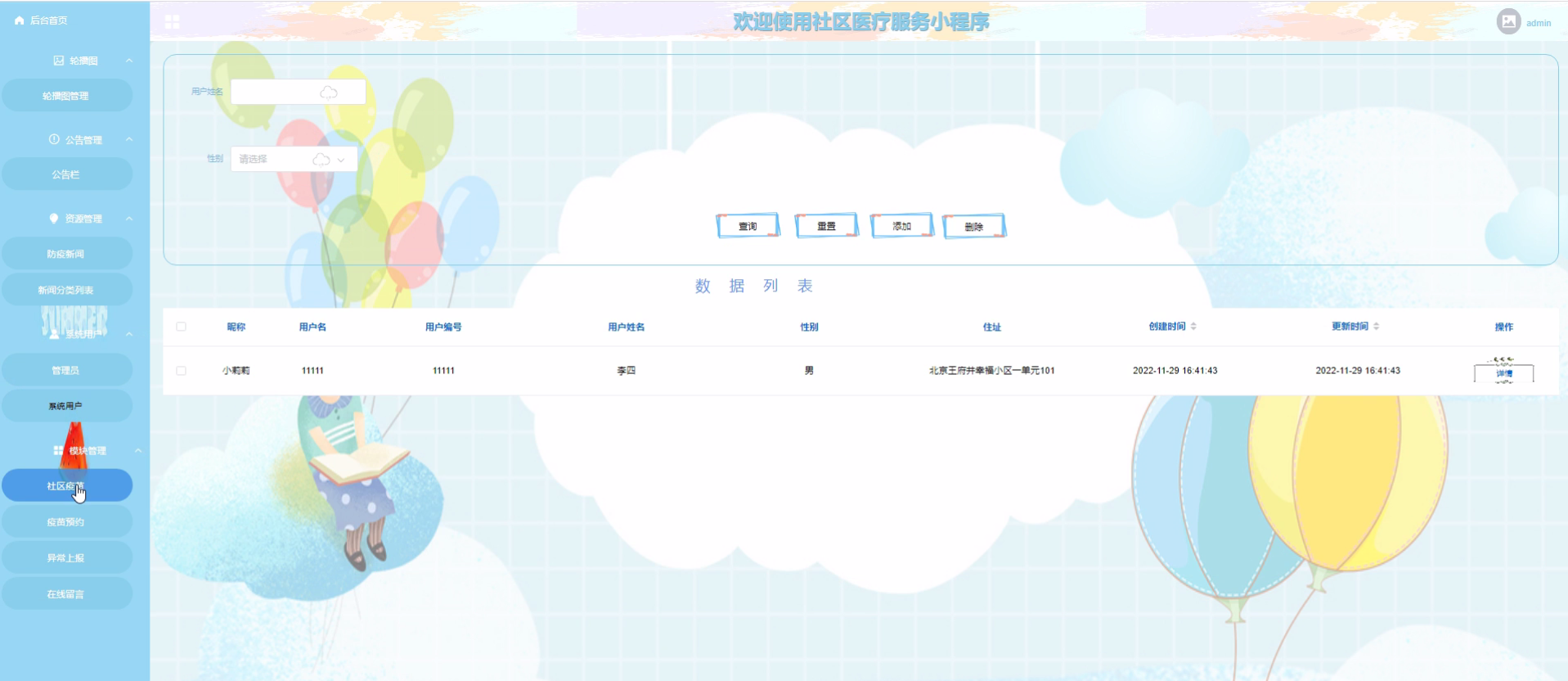
Task: Collapse the 系统用户 menu group chevron
Action: (x=129, y=334)
